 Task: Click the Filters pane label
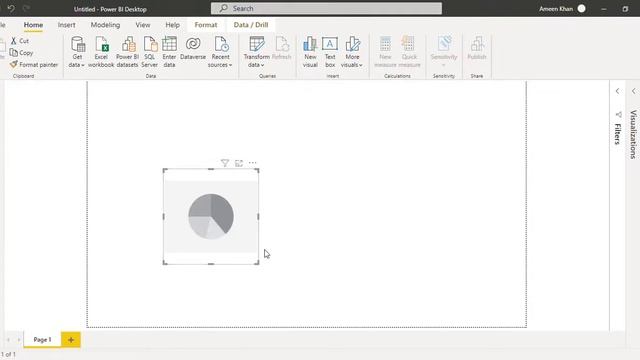coord(618,133)
